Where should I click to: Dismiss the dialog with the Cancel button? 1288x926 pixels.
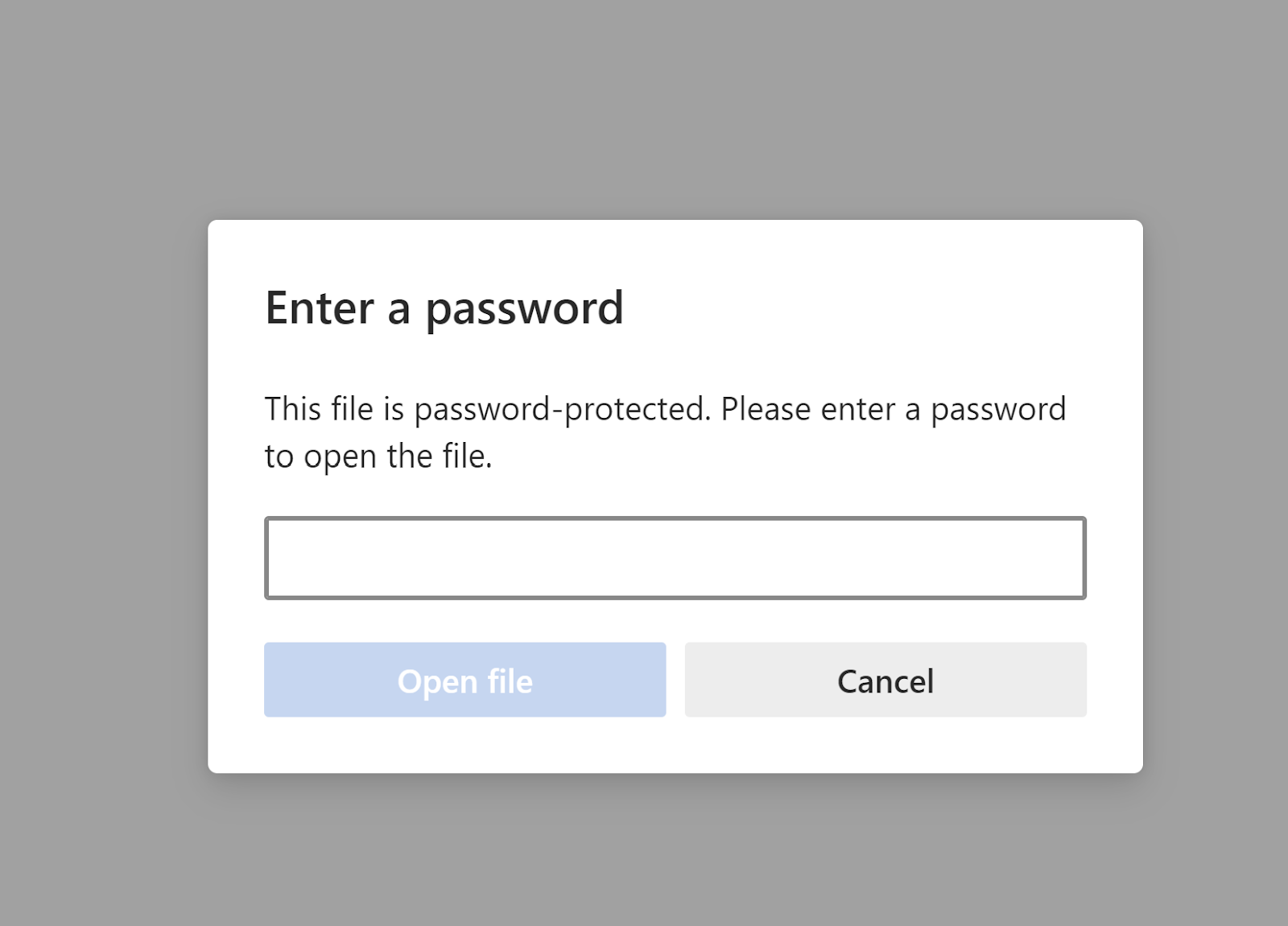pyautogui.click(x=885, y=680)
